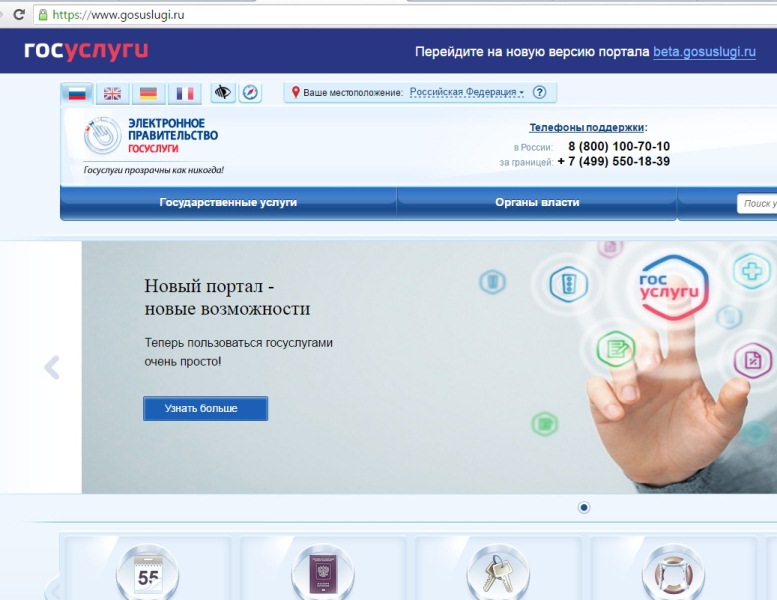Click the purple percent document icon in the banner
This screenshot has width=777, height=600.
coord(753,360)
